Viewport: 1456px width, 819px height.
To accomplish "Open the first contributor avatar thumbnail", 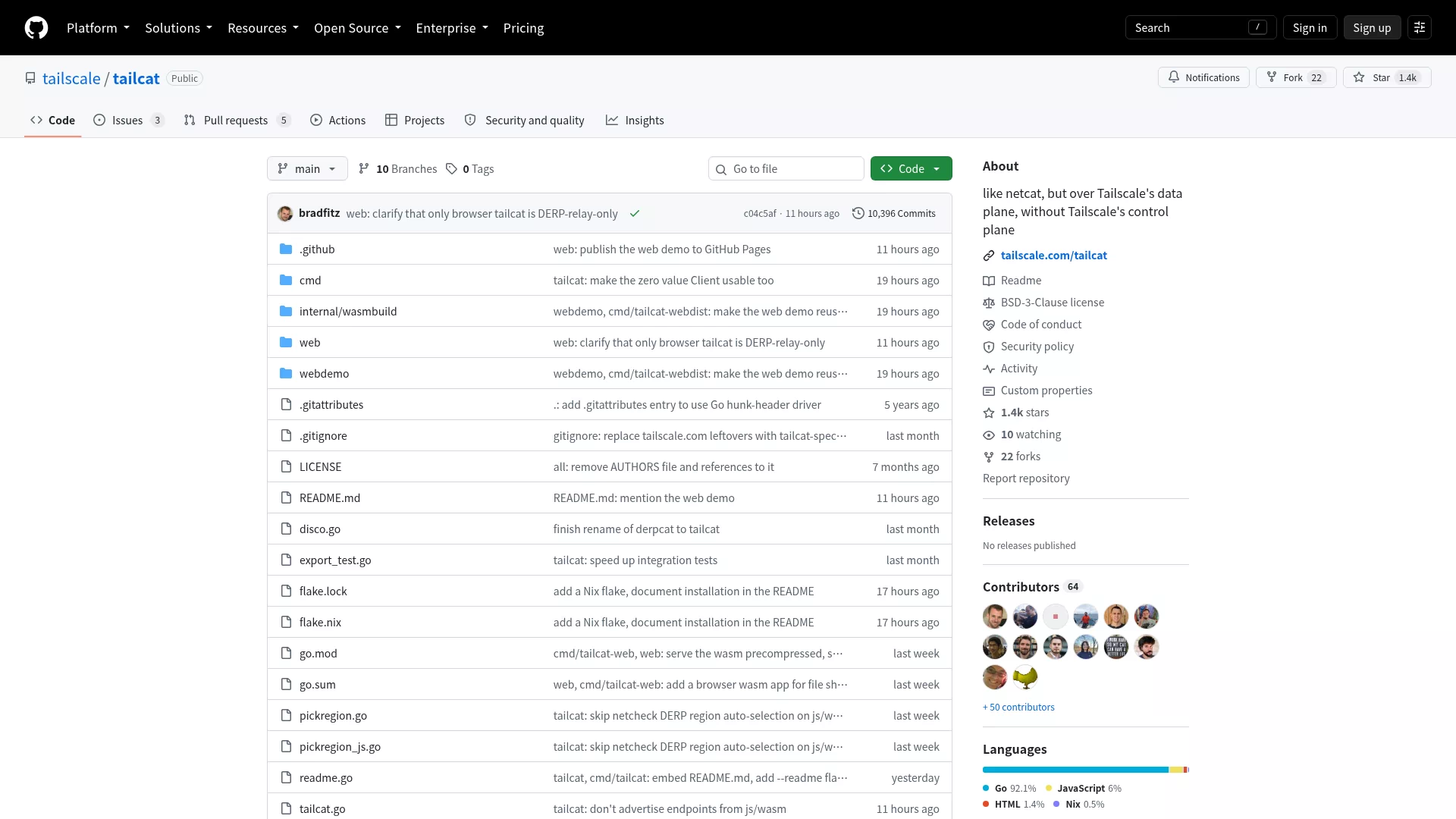I will 995,617.
